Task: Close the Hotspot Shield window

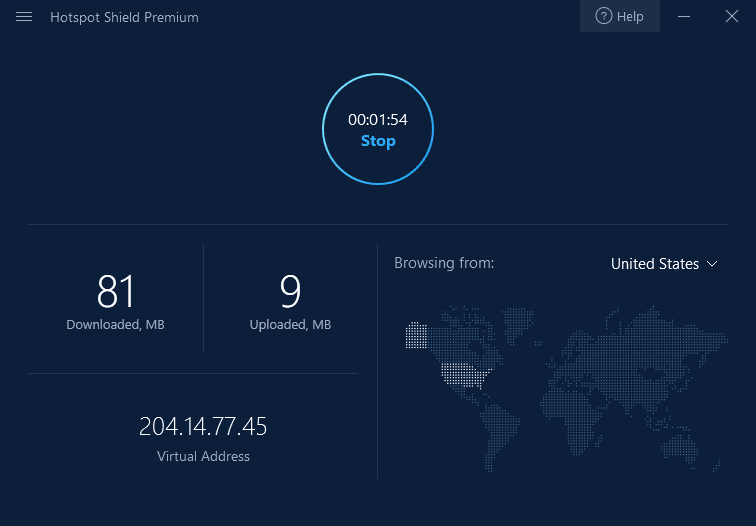Action: [x=731, y=16]
